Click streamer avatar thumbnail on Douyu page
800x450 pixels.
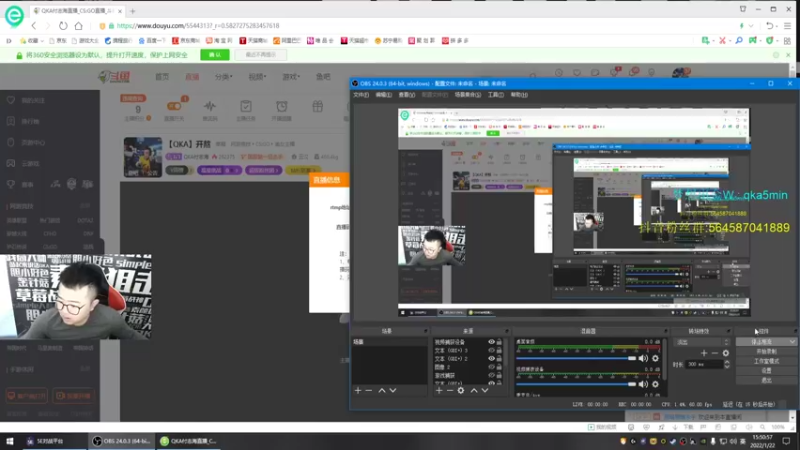(143, 157)
